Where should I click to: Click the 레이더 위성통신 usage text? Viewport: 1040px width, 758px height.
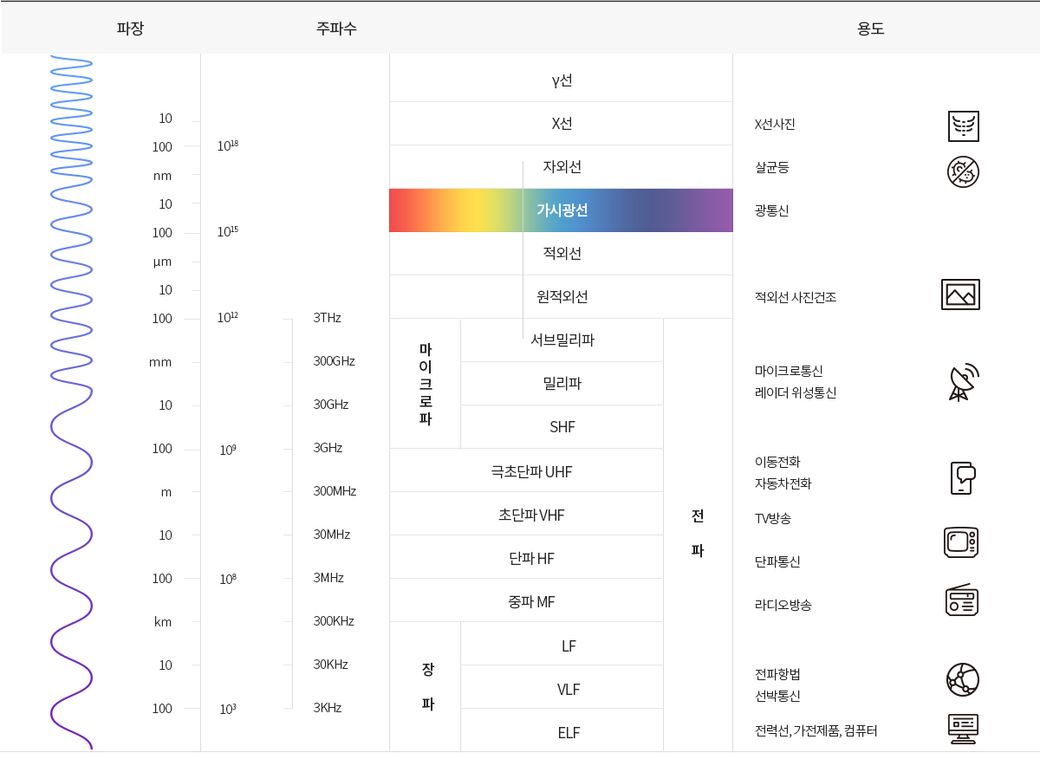[795, 393]
